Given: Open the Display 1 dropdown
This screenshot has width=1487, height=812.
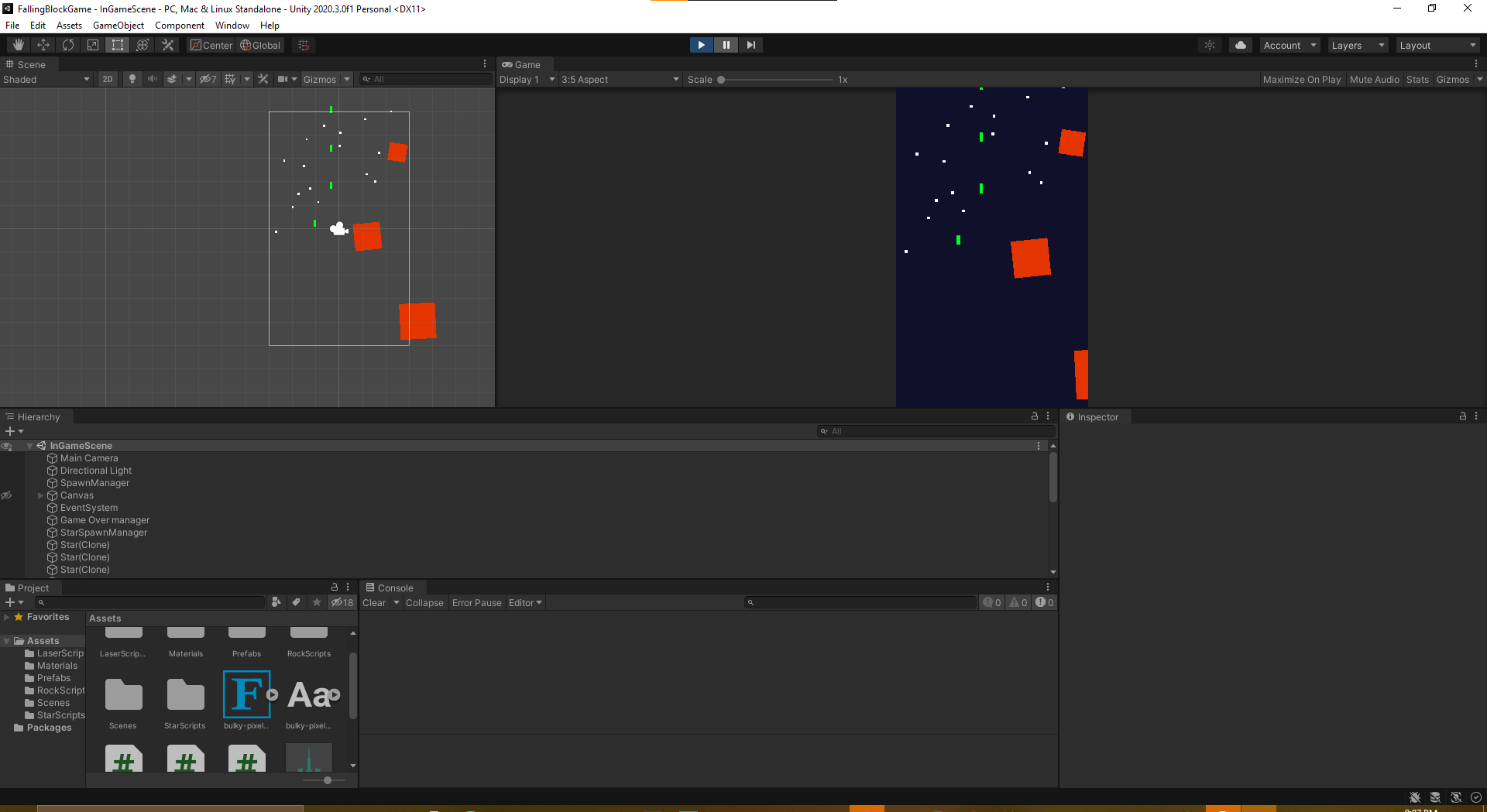Looking at the screenshot, I should (x=527, y=79).
